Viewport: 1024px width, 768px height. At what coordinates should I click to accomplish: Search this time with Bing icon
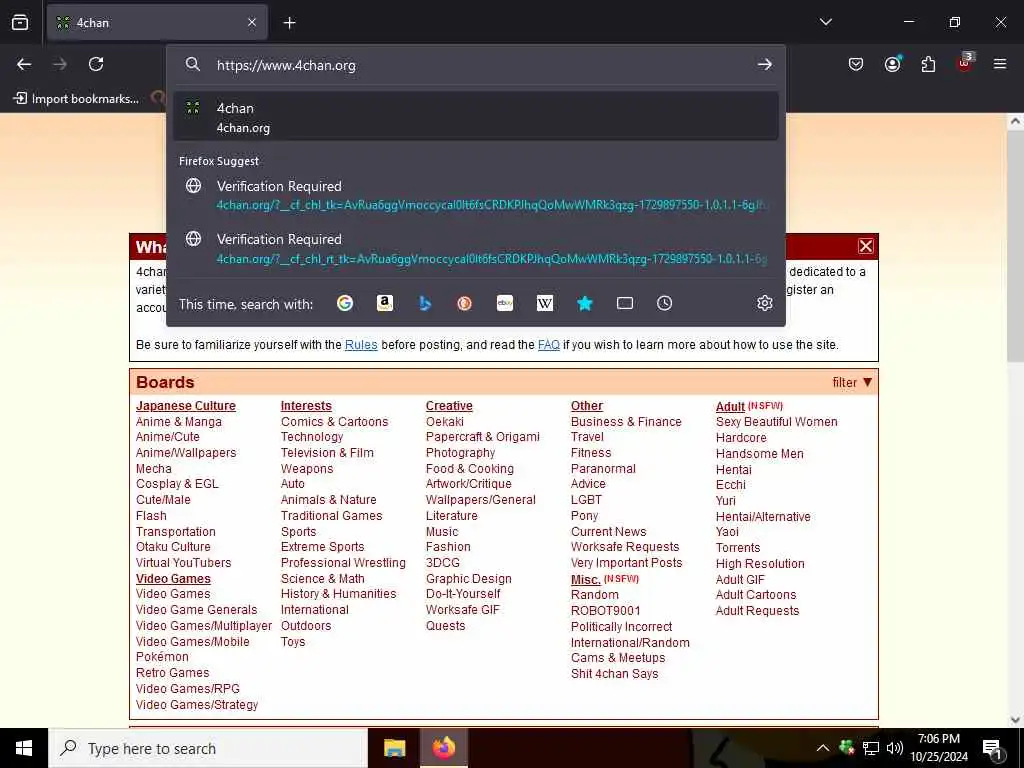pyautogui.click(x=424, y=303)
